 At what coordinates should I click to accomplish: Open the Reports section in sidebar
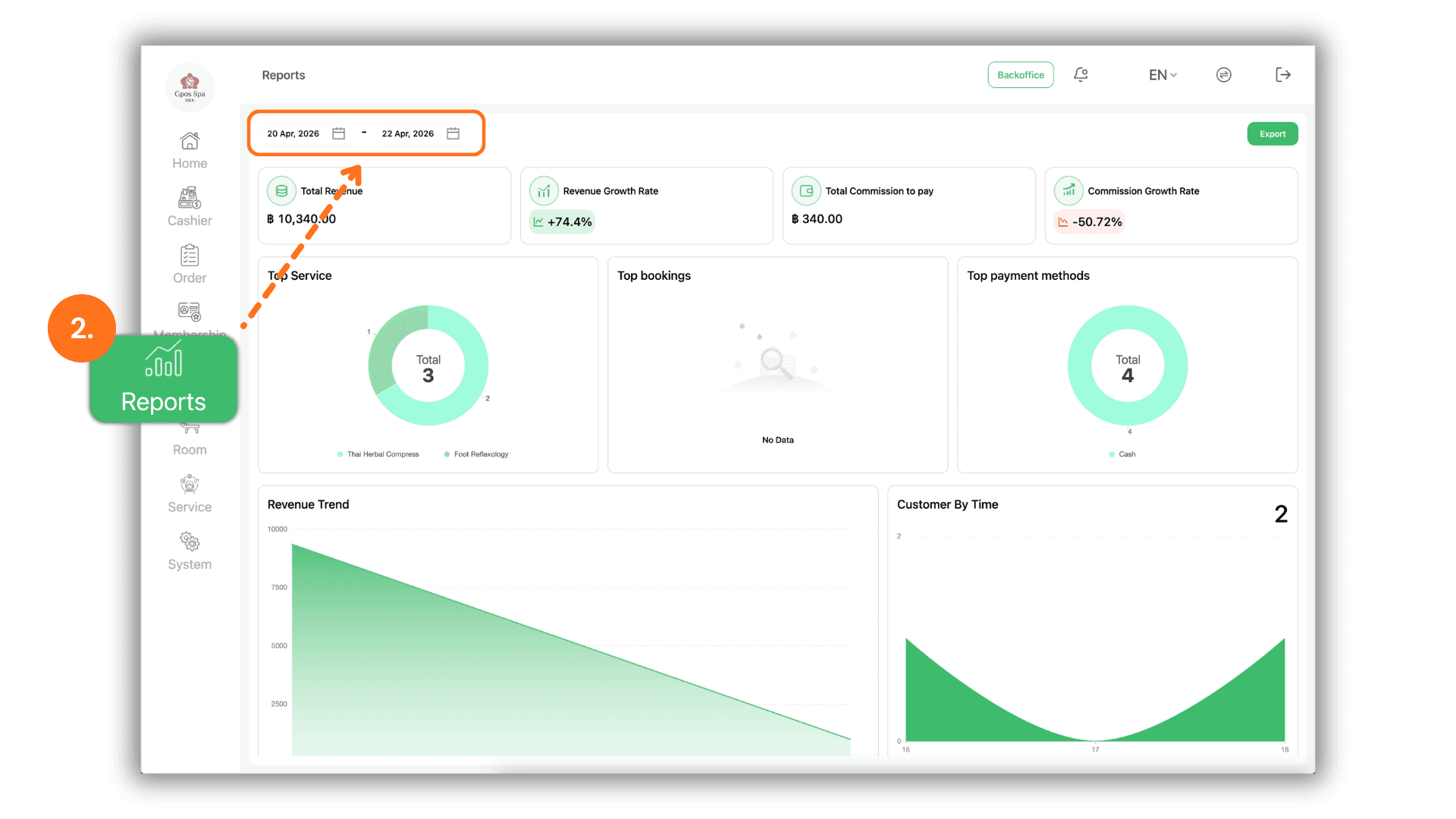pyautogui.click(x=164, y=378)
